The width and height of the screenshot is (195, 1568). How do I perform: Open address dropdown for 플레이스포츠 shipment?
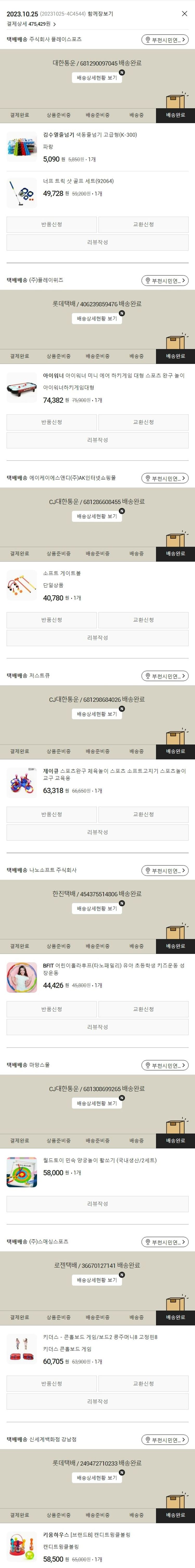click(165, 40)
